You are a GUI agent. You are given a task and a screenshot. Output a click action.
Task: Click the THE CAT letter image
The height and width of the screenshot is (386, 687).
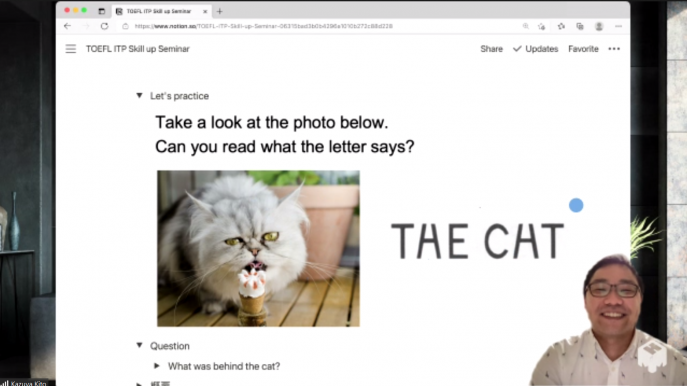[477, 241]
